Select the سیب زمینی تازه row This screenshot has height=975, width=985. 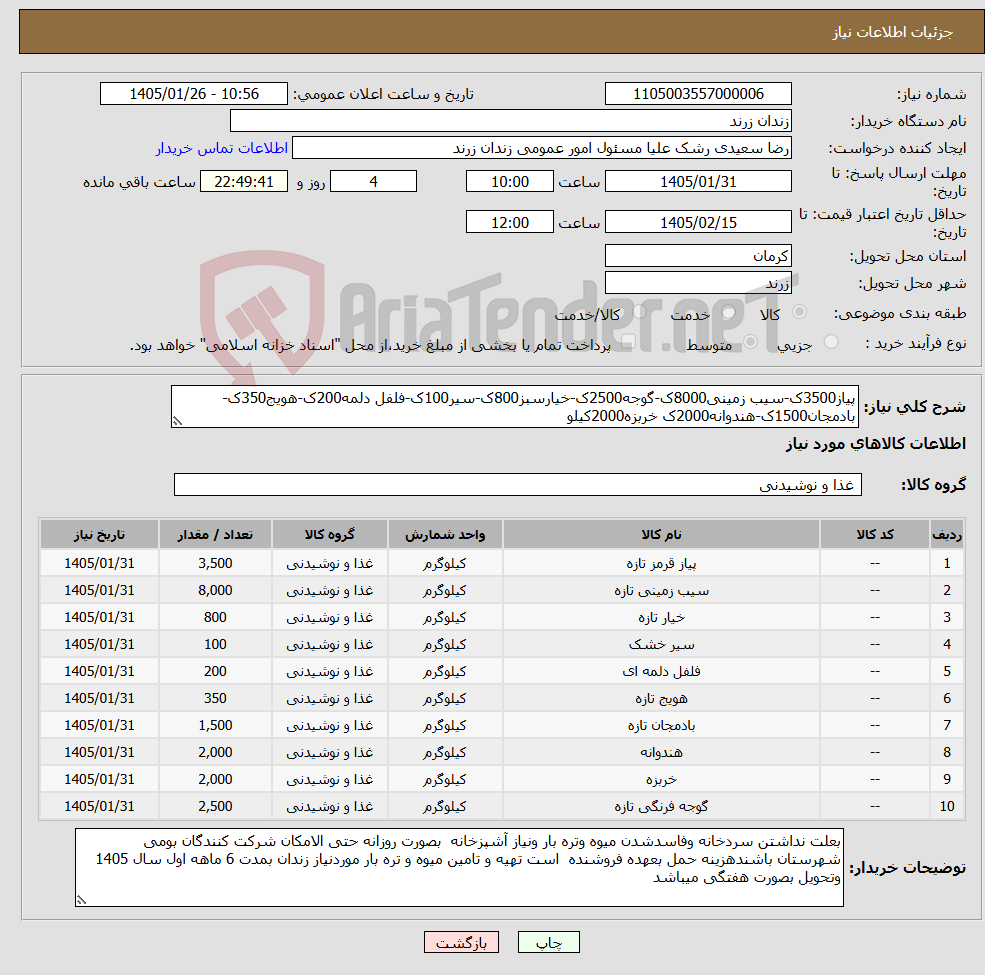coord(502,591)
